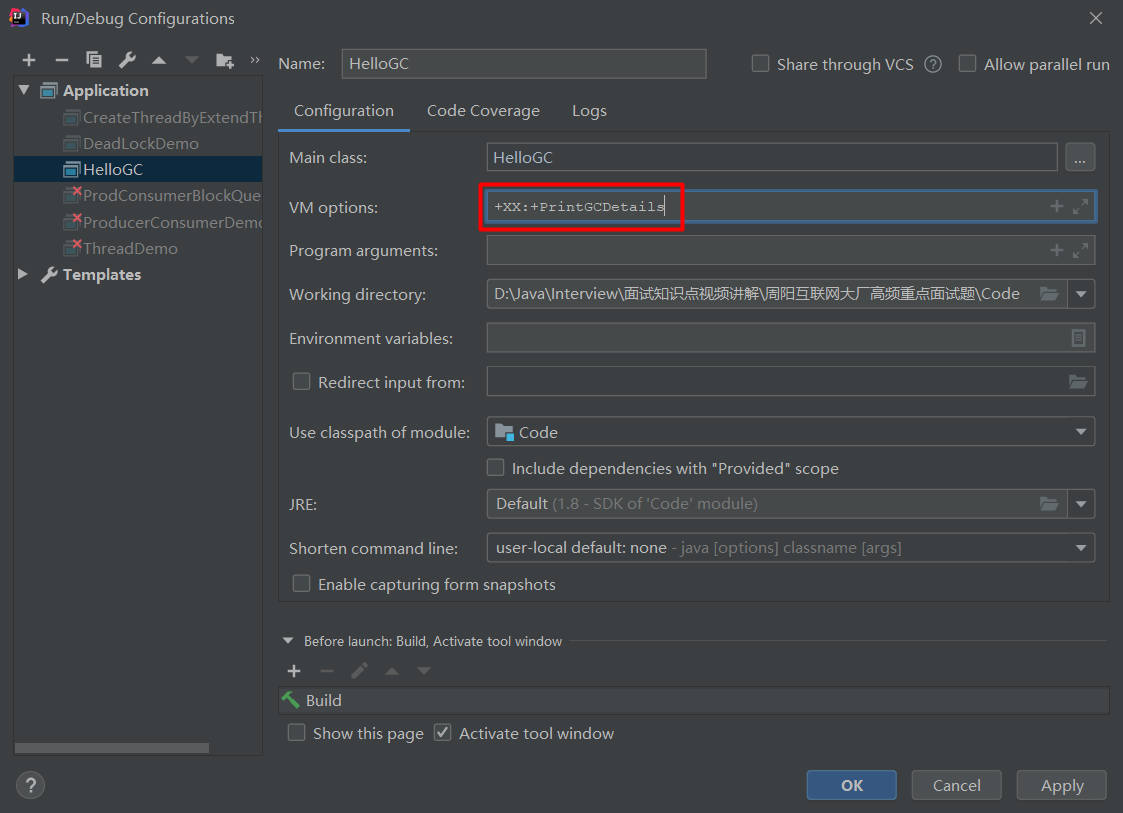This screenshot has height=813, width=1123.
Task: Enable Allow parallel run checkbox
Action: point(967,64)
